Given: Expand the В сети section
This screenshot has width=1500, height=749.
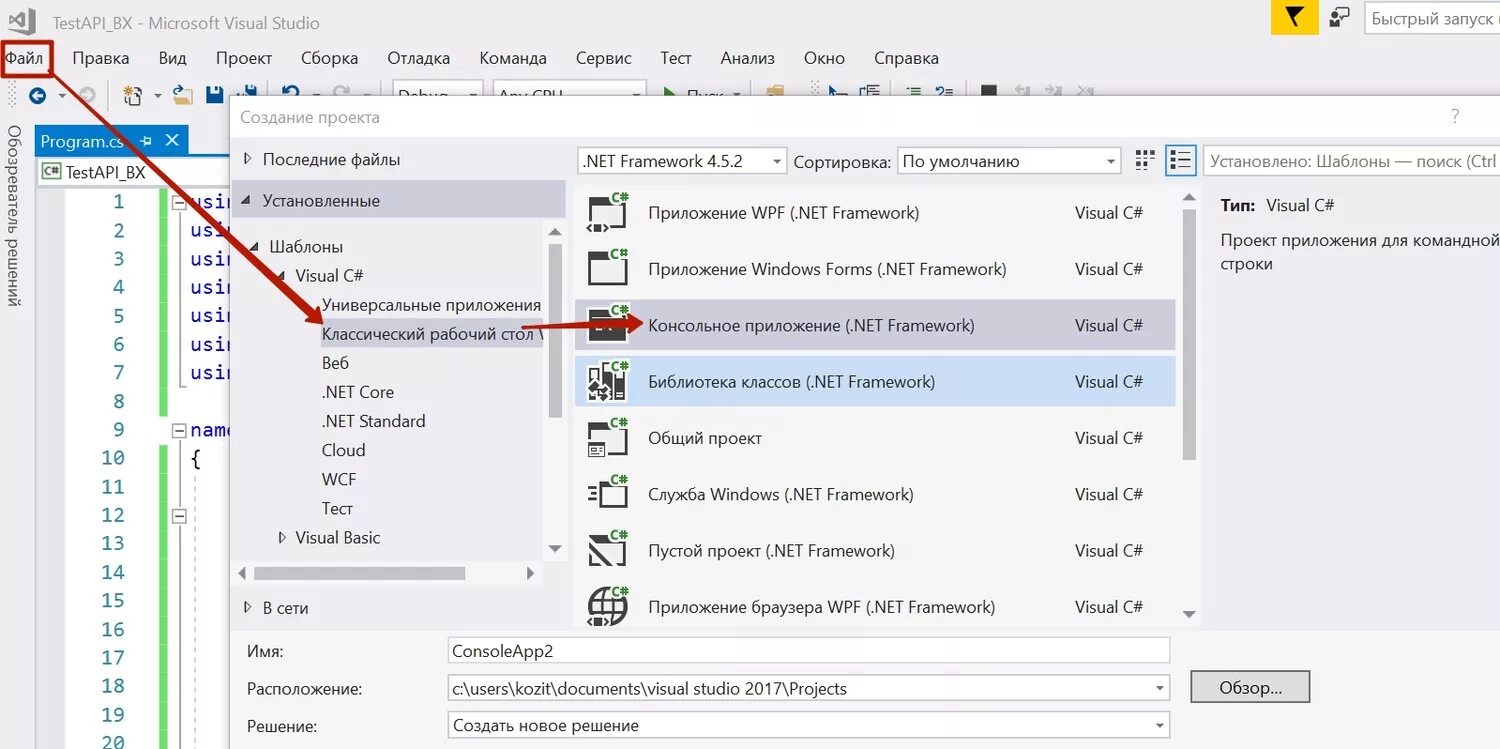Looking at the screenshot, I should [x=248, y=608].
